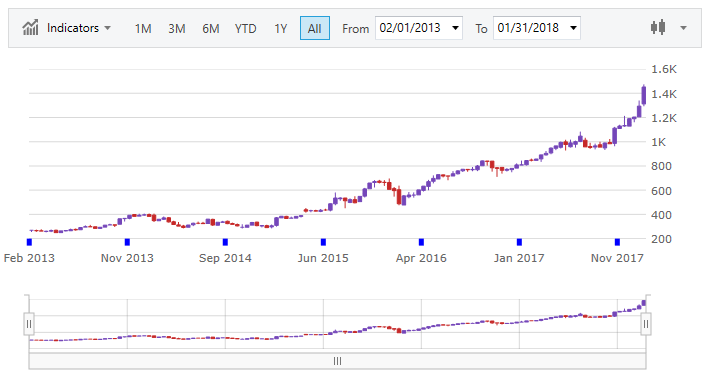Click the To label text
This screenshot has height=379, width=707.
click(481, 29)
